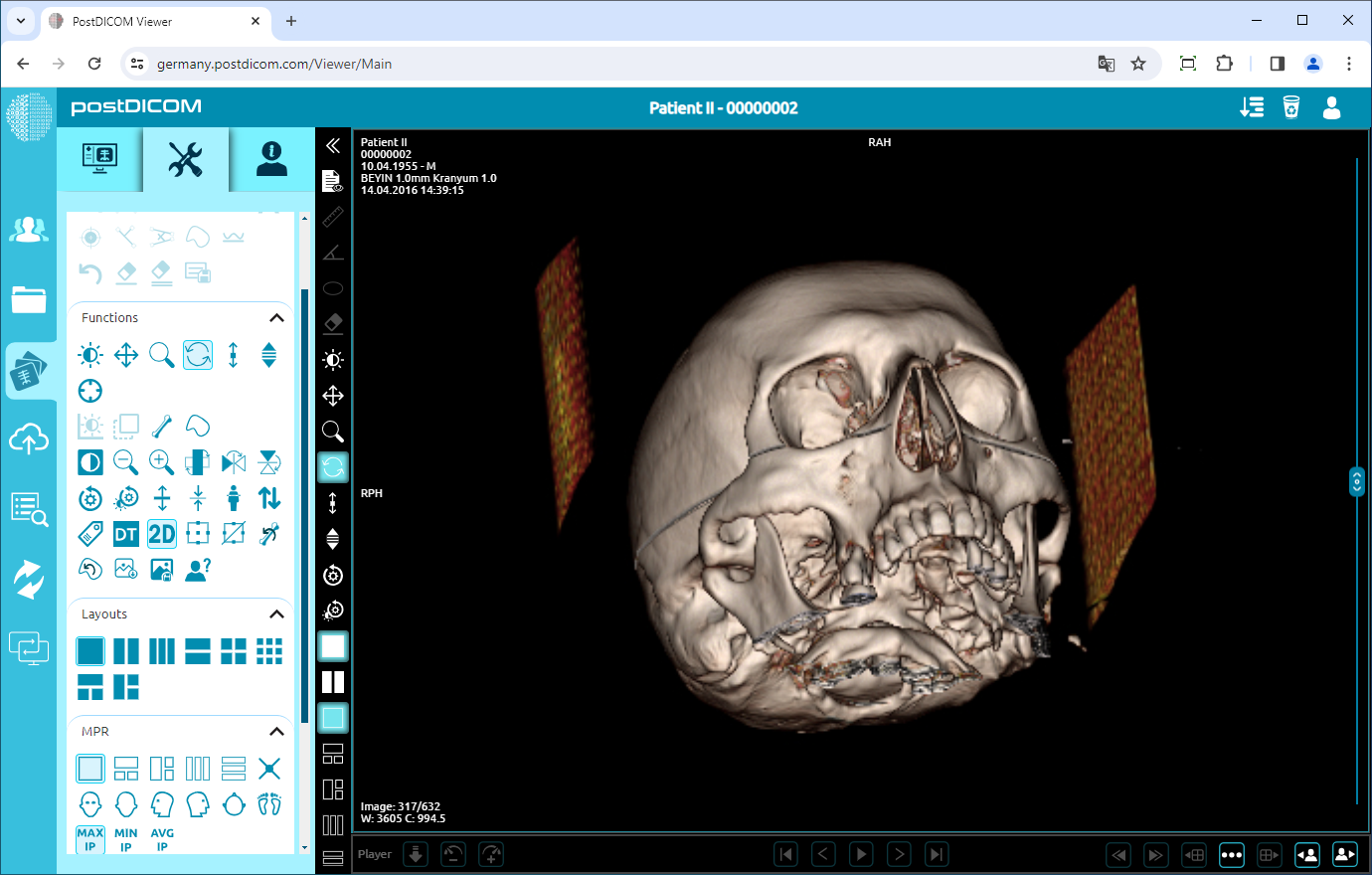Collapse the Functions section
1372x875 pixels.
(277, 317)
